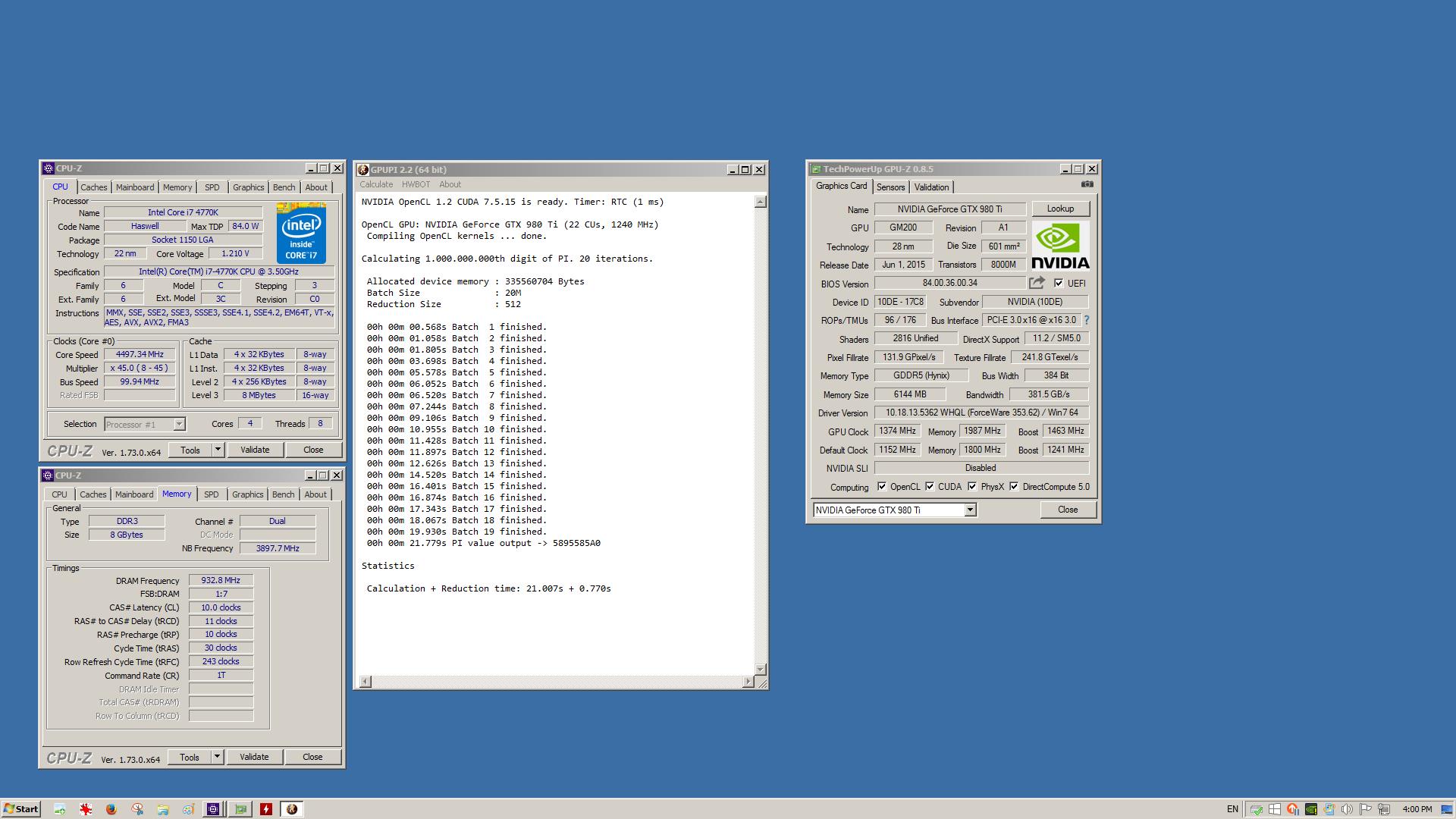Open the Graphics tab in bottom CPU-Z

point(248,494)
